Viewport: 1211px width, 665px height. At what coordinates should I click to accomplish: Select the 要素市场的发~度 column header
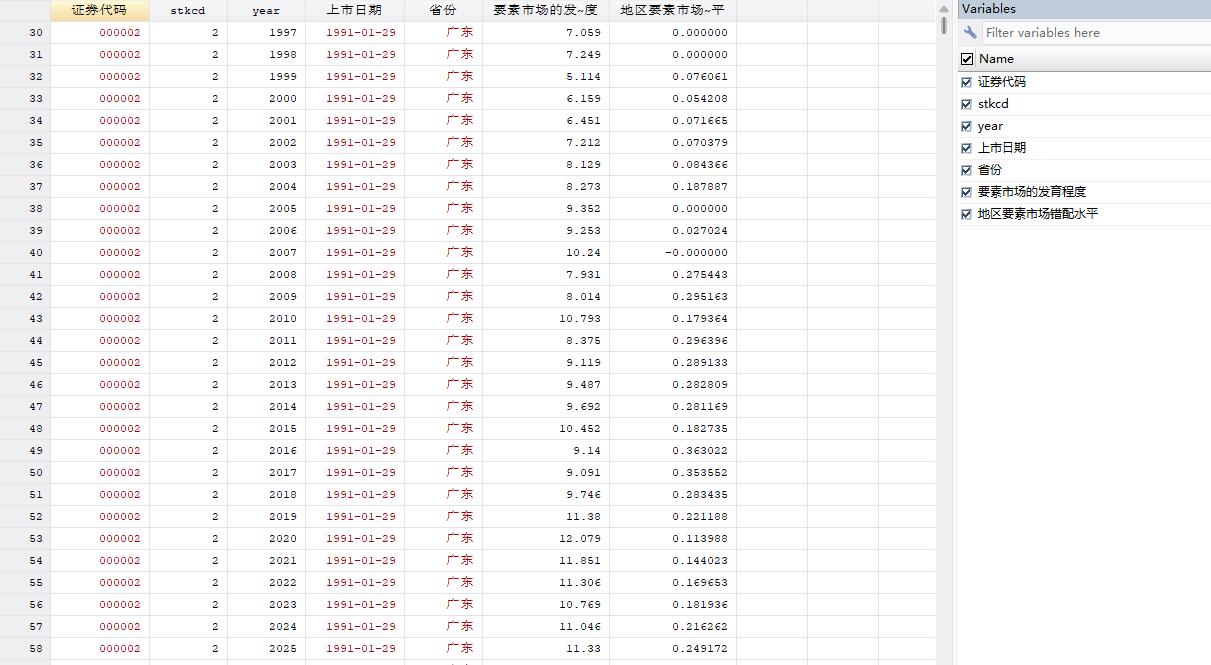click(x=546, y=10)
